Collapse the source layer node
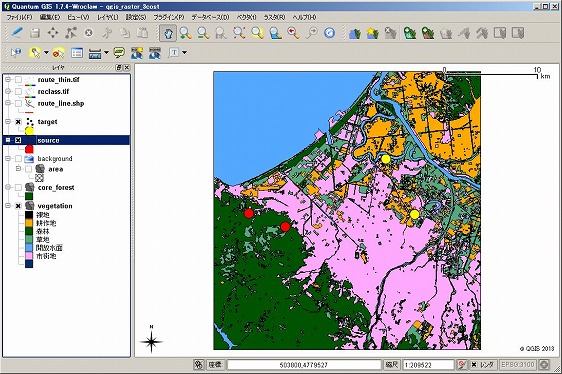 [x=8, y=140]
